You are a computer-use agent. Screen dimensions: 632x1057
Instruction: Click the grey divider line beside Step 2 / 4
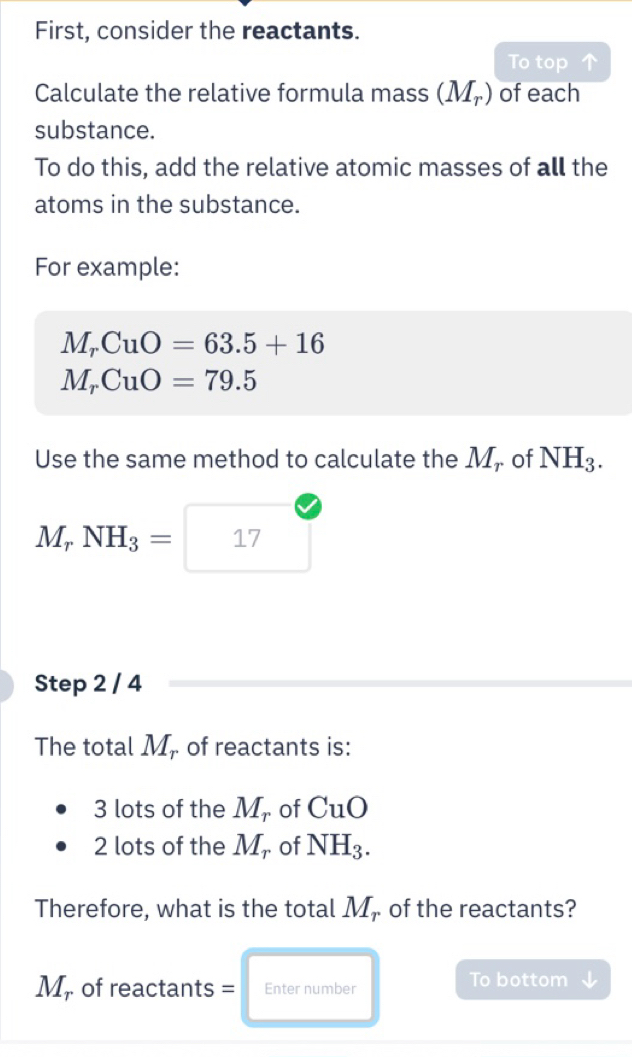click(400, 684)
